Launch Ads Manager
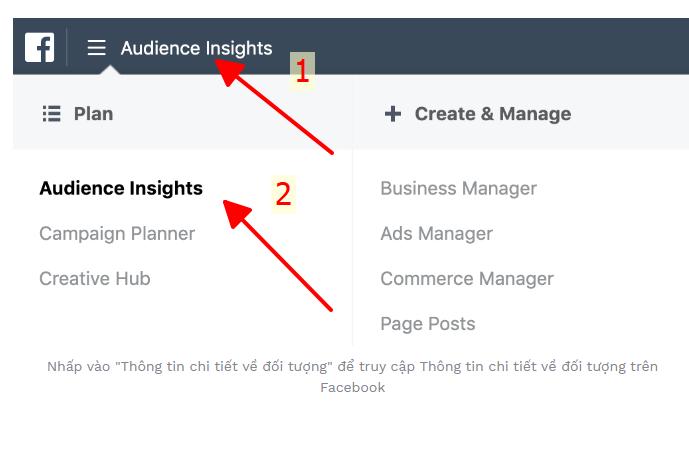 click(x=436, y=234)
